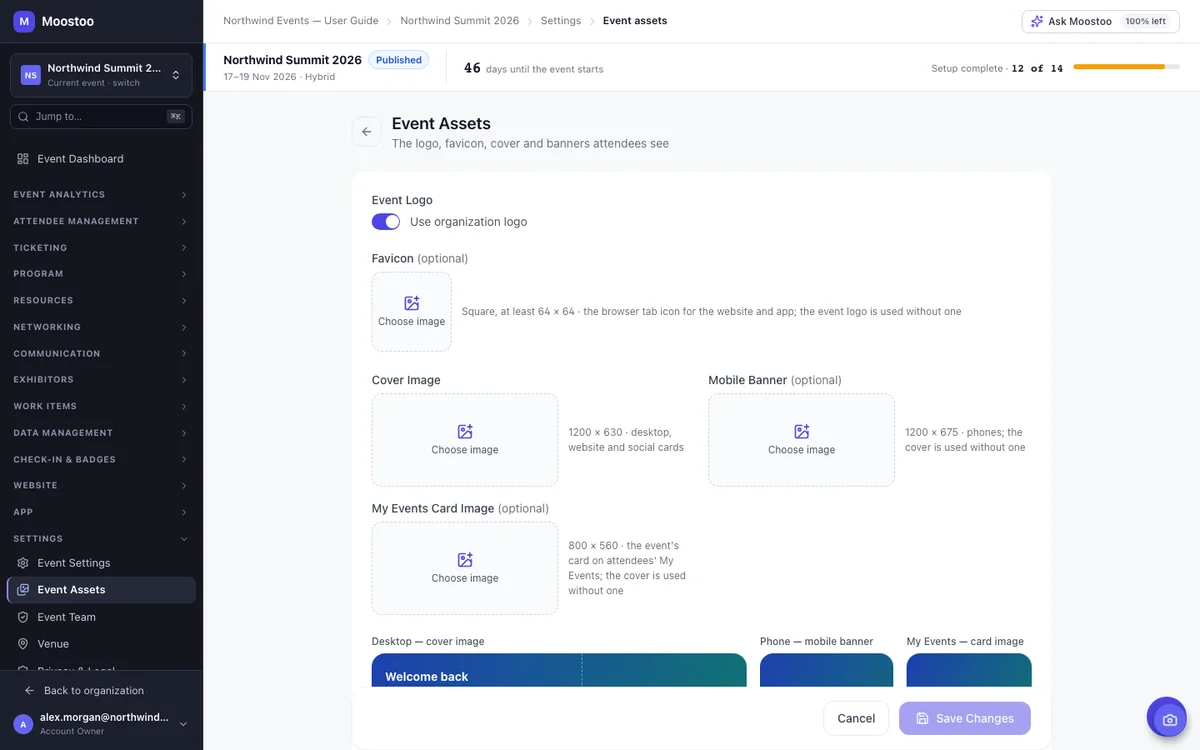Expand the Event Analytics section
This screenshot has width=1200, height=750.
pos(101,195)
